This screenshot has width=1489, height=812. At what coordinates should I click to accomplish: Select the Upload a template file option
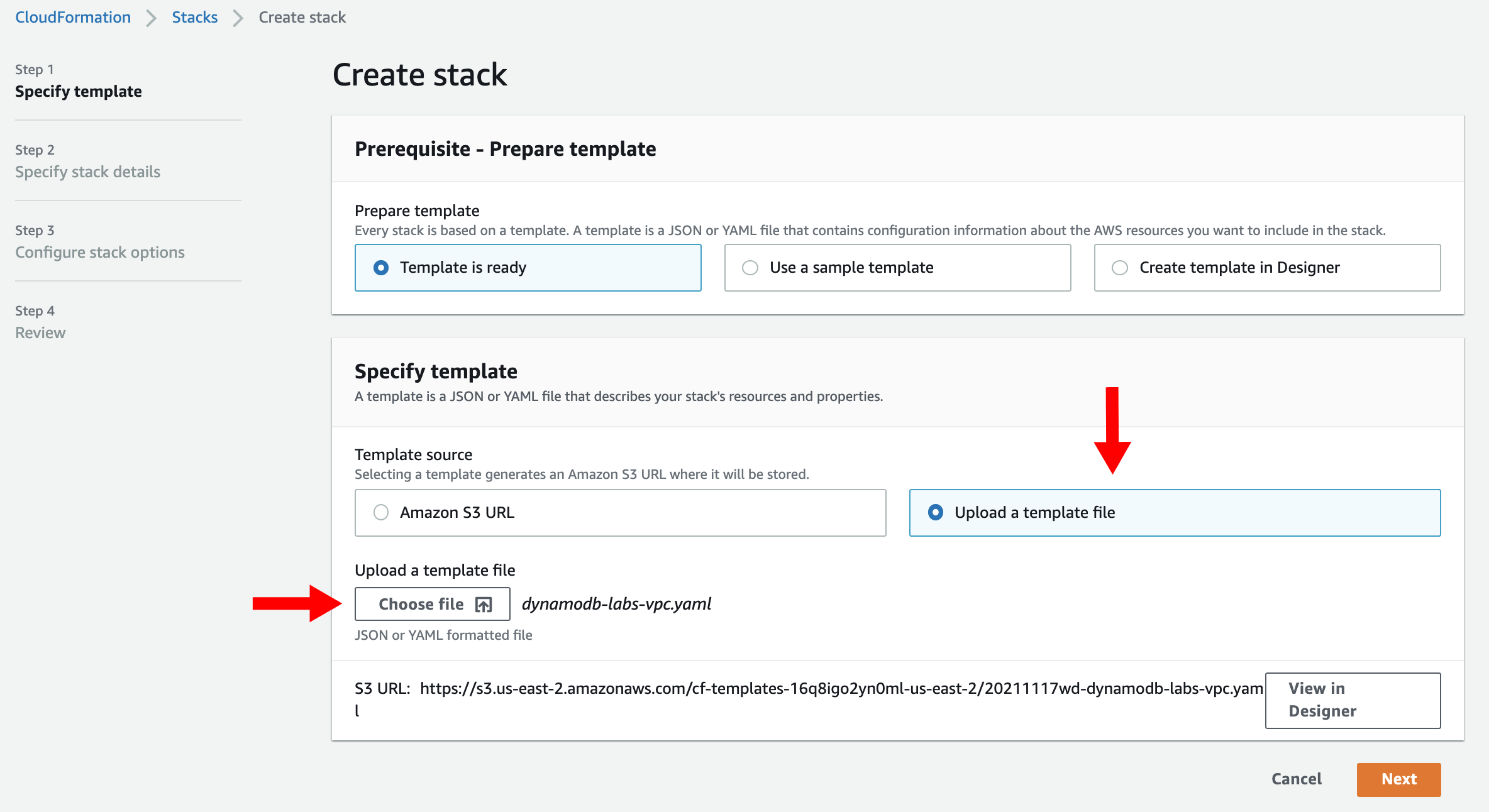pos(1175,513)
